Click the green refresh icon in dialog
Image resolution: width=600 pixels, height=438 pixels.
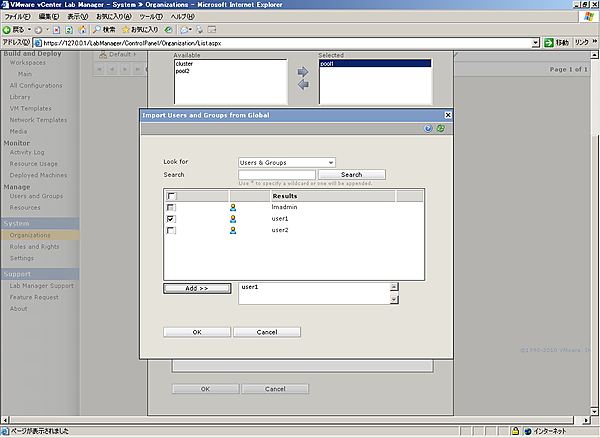(x=440, y=129)
